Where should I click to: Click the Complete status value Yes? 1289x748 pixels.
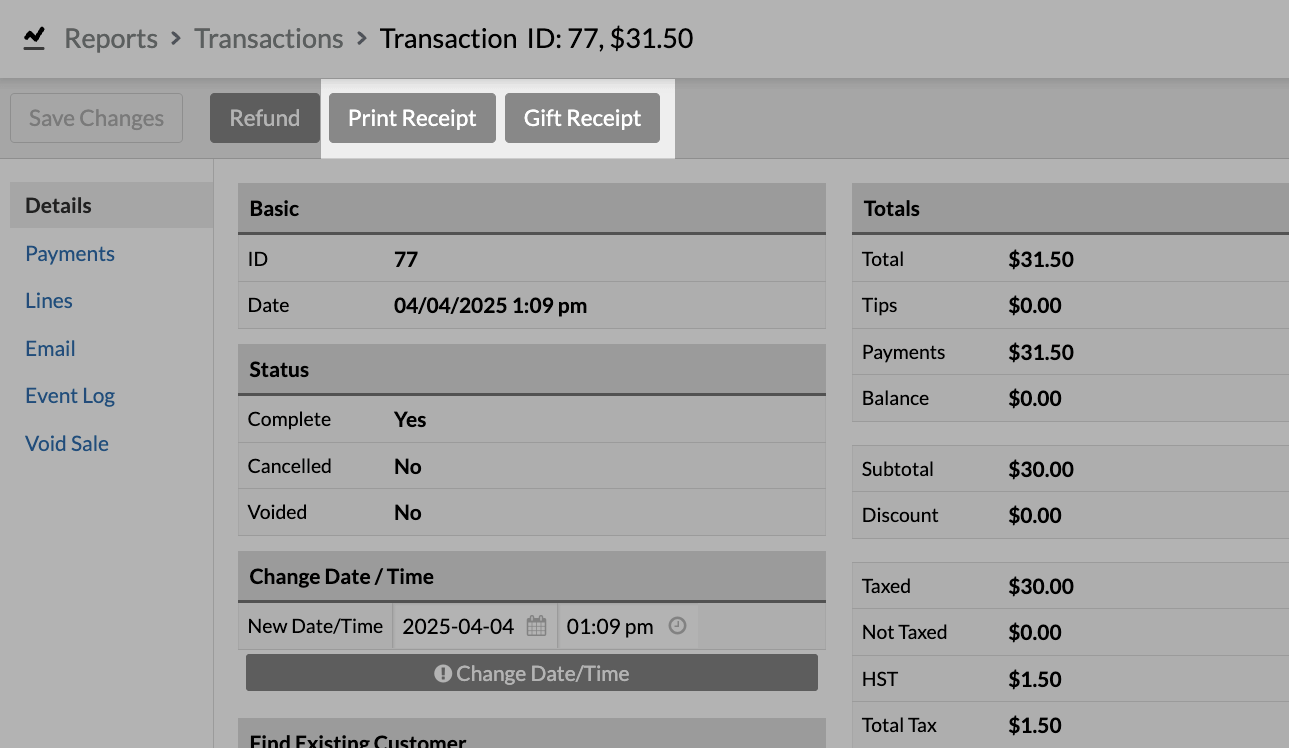(x=410, y=420)
